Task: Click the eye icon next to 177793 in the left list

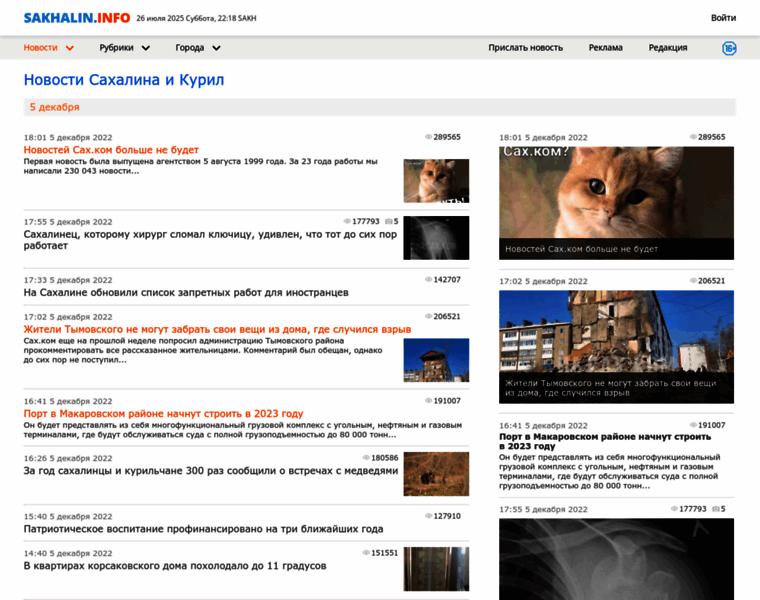Action: (347, 221)
